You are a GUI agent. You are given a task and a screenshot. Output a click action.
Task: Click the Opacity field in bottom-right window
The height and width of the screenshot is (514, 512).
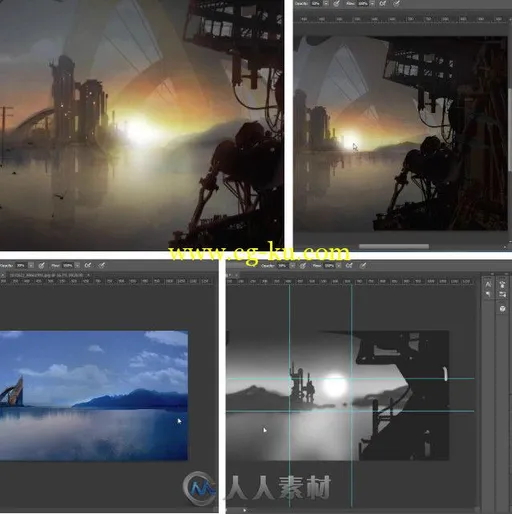(x=283, y=266)
